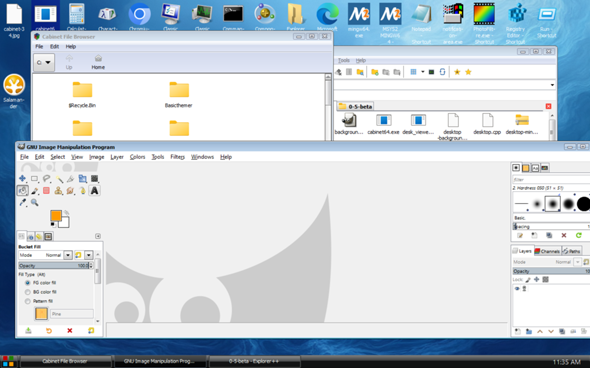Select the Eraser tool

46,191
